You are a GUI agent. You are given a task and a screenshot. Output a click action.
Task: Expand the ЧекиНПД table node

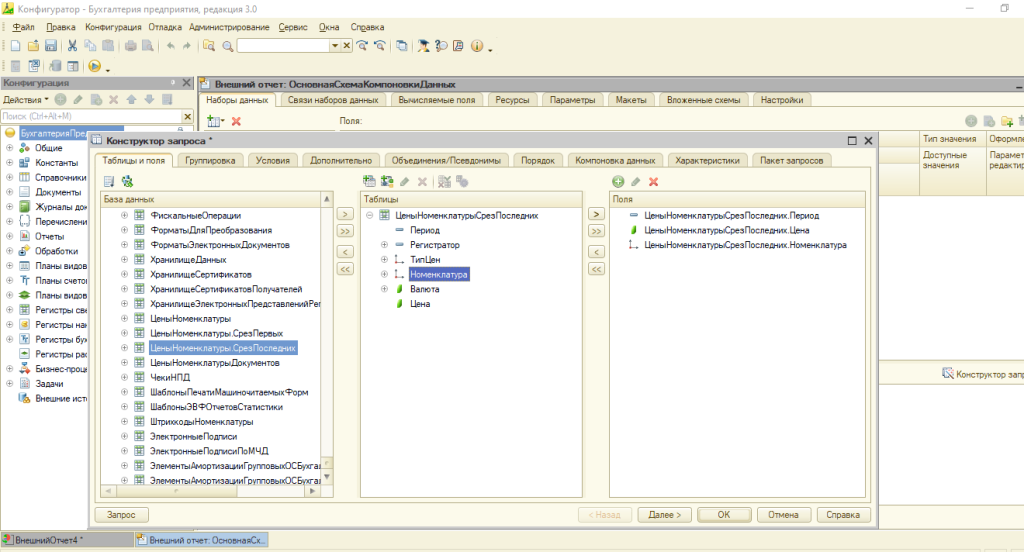(x=125, y=379)
